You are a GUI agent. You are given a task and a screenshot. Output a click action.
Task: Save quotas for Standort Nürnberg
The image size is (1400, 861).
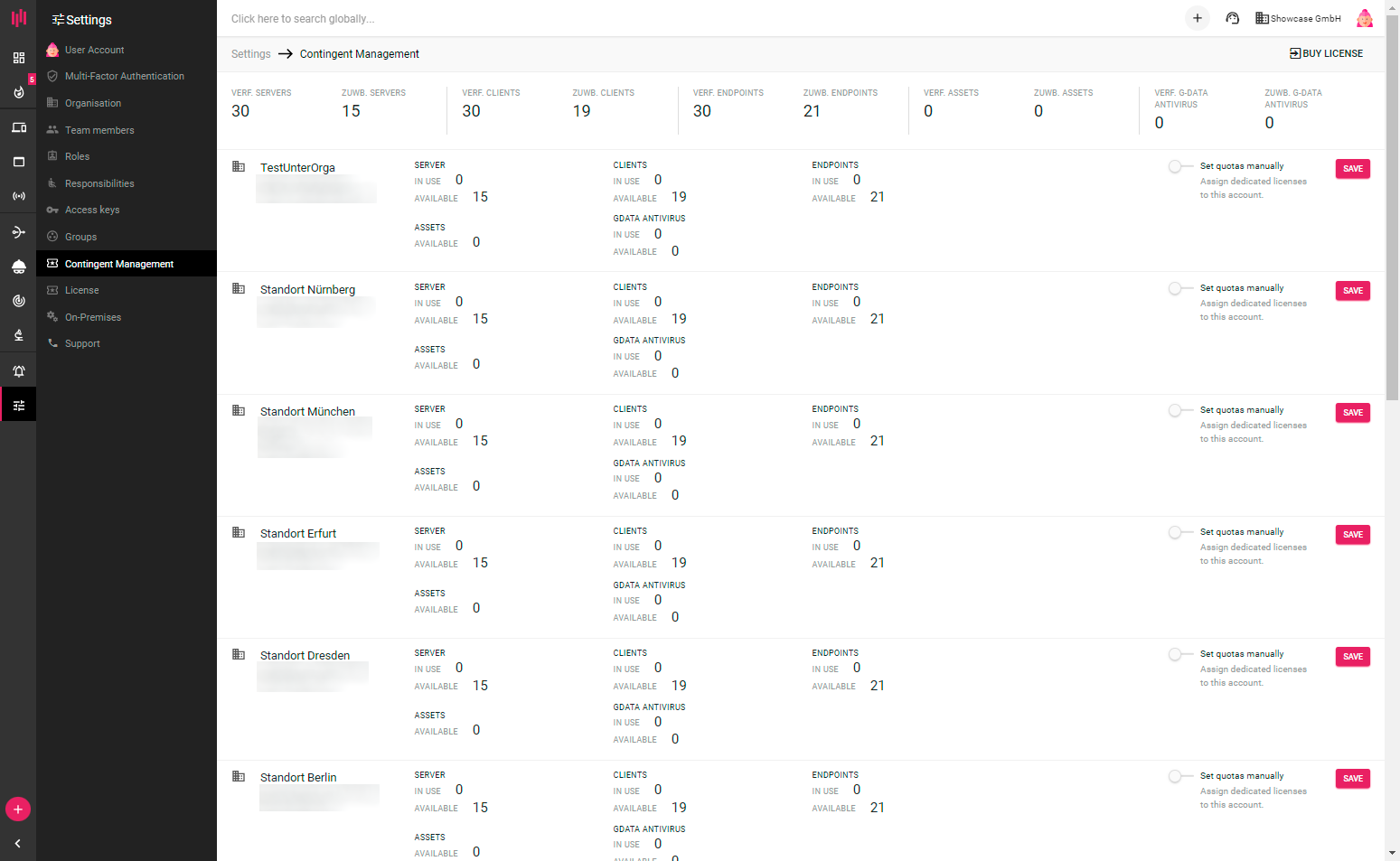(x=1352, y=291)
